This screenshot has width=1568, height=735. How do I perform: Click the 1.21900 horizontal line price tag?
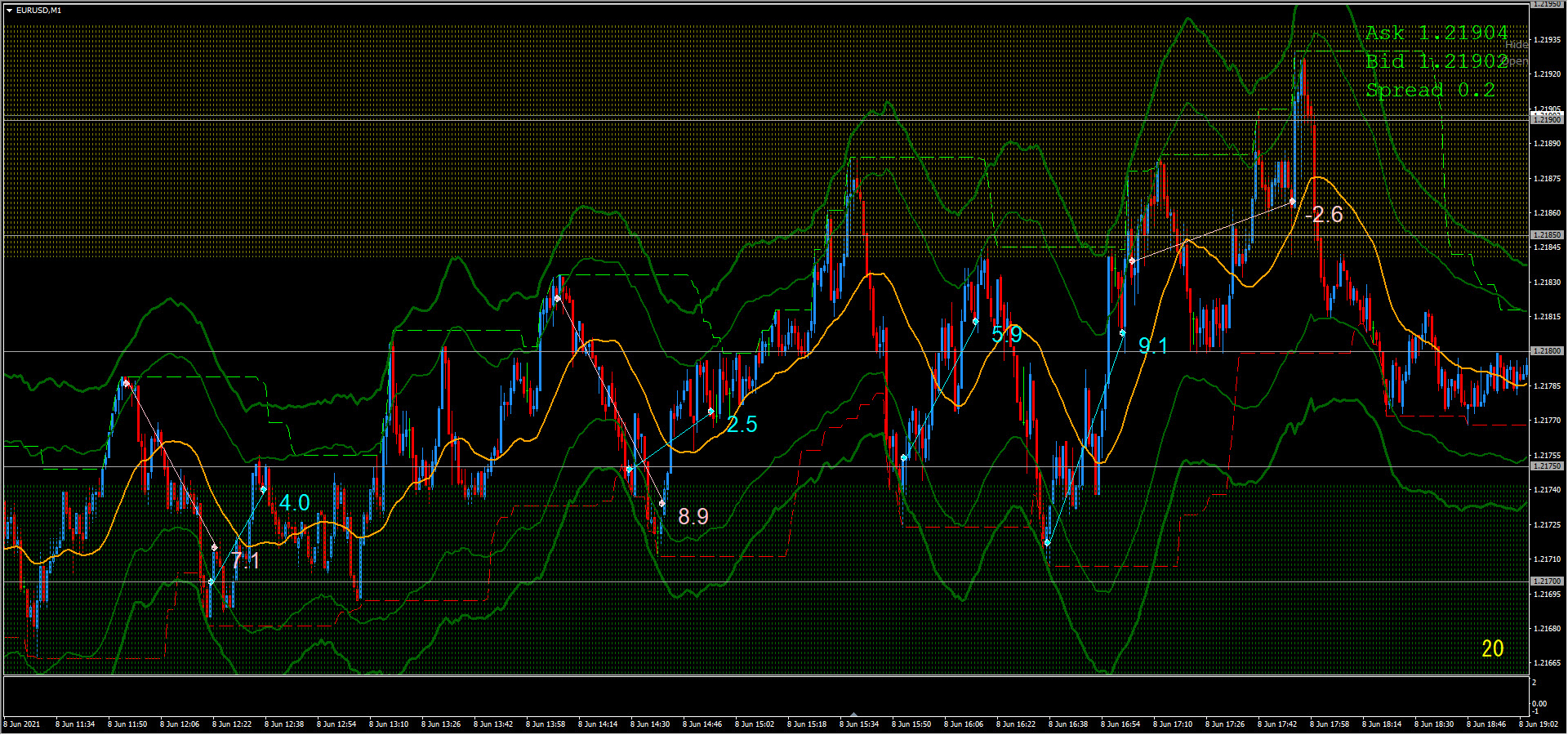click(1546, 119)
